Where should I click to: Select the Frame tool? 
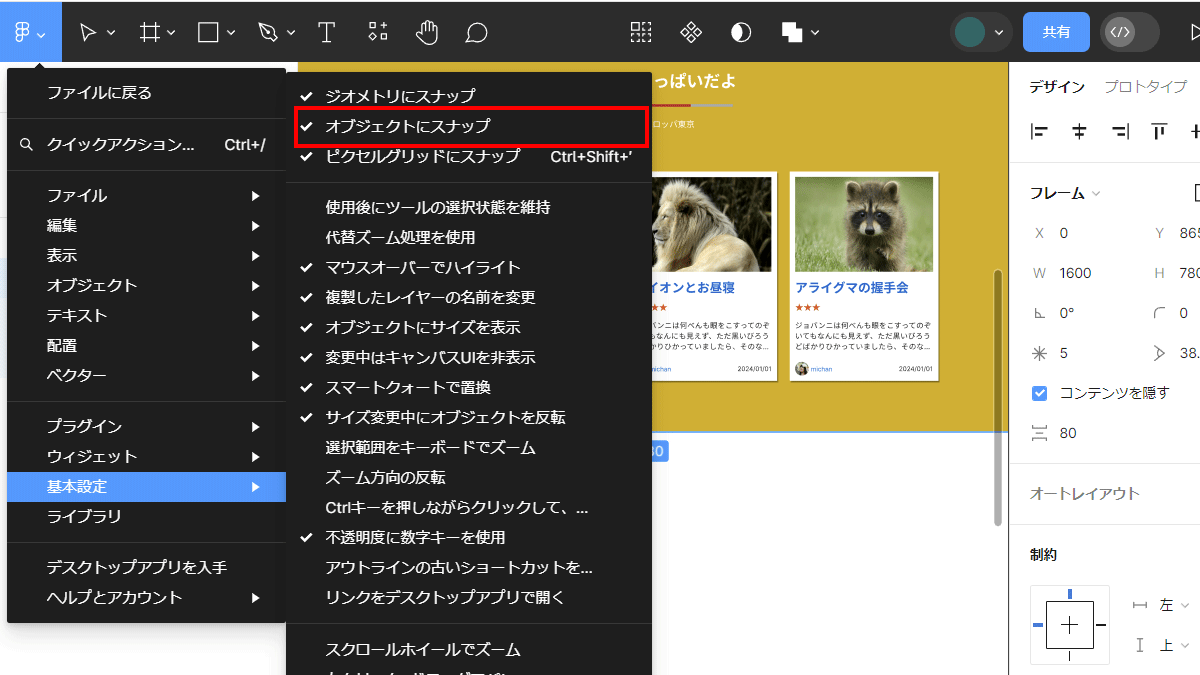click(x=150, y=32)
